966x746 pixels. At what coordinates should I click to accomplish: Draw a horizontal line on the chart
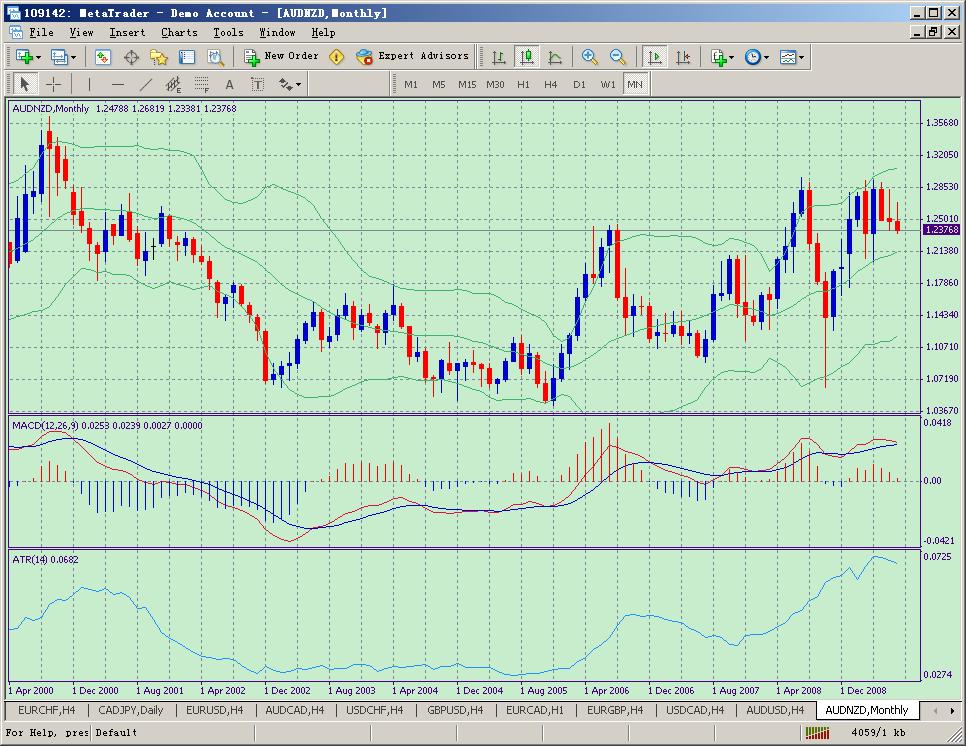click(x=118, y=85)
